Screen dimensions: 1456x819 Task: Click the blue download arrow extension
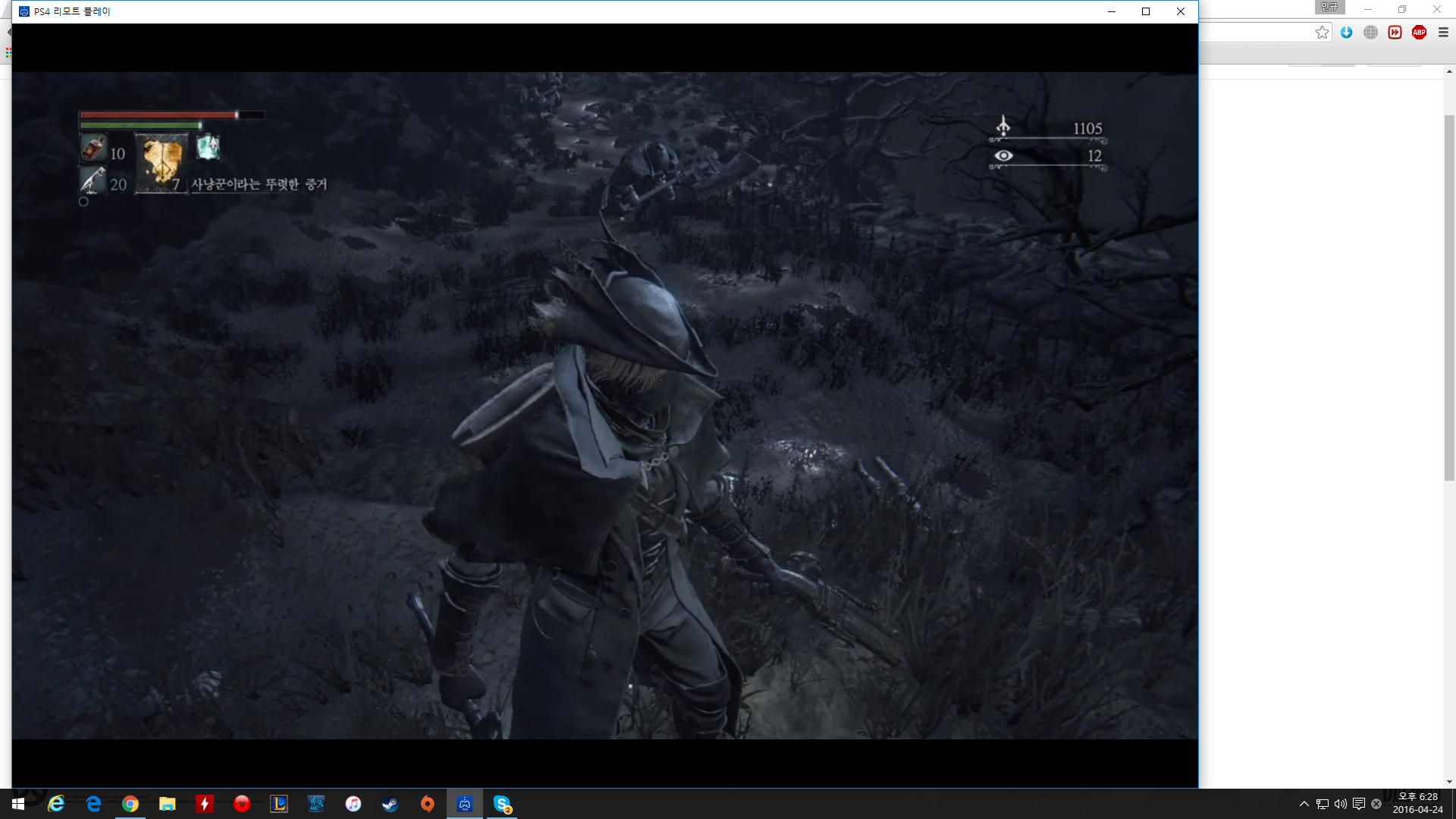click(x=1346, y=33)
